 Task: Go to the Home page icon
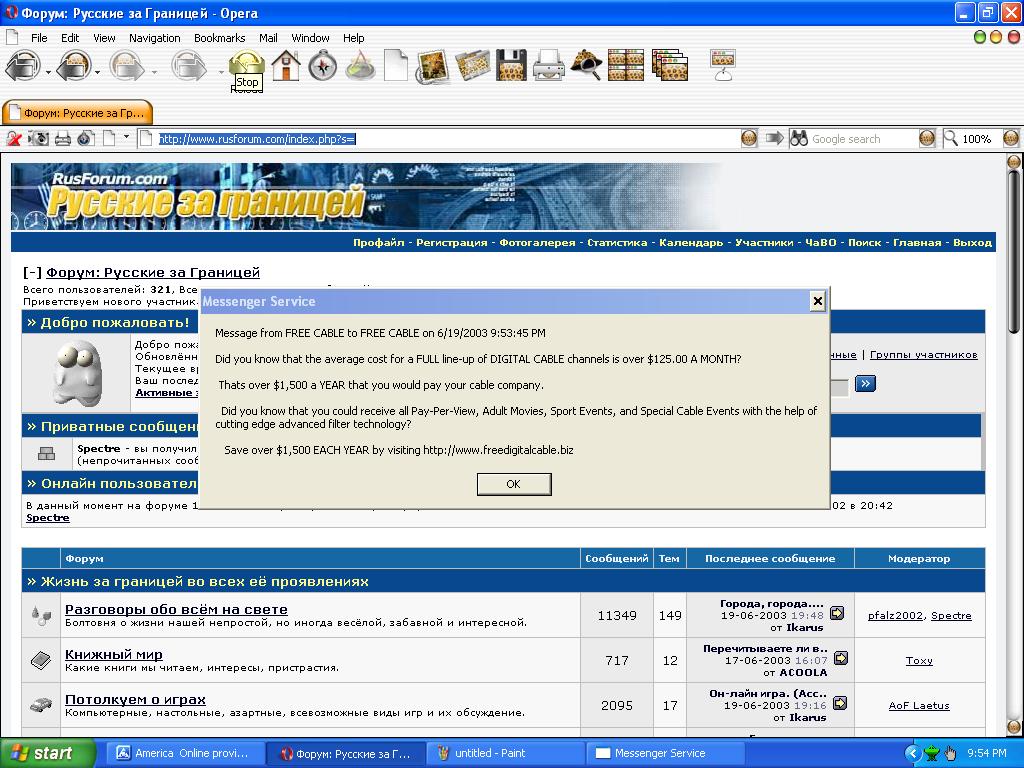coord(286,66)
